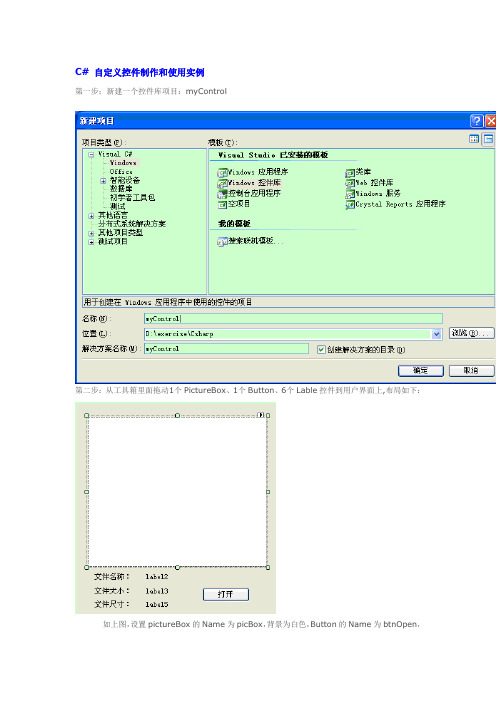Select the 文件尺寸： label
This screenshot has width=496, height=702.
(x=112, y=604)
